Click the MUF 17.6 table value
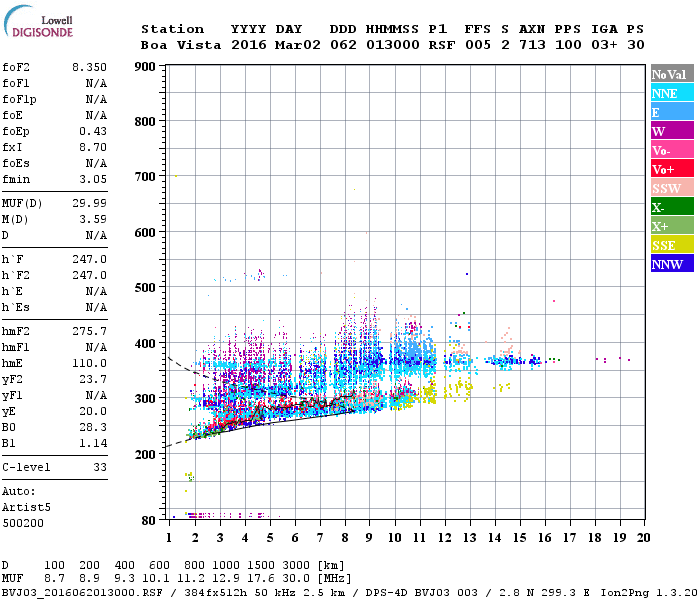 click(261, 579)
